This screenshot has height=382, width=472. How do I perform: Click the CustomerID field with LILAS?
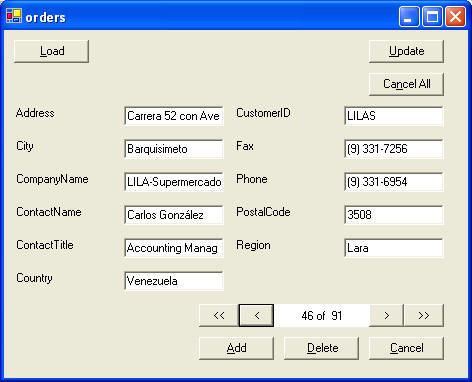pyautogui.click(x=394, y=116)
